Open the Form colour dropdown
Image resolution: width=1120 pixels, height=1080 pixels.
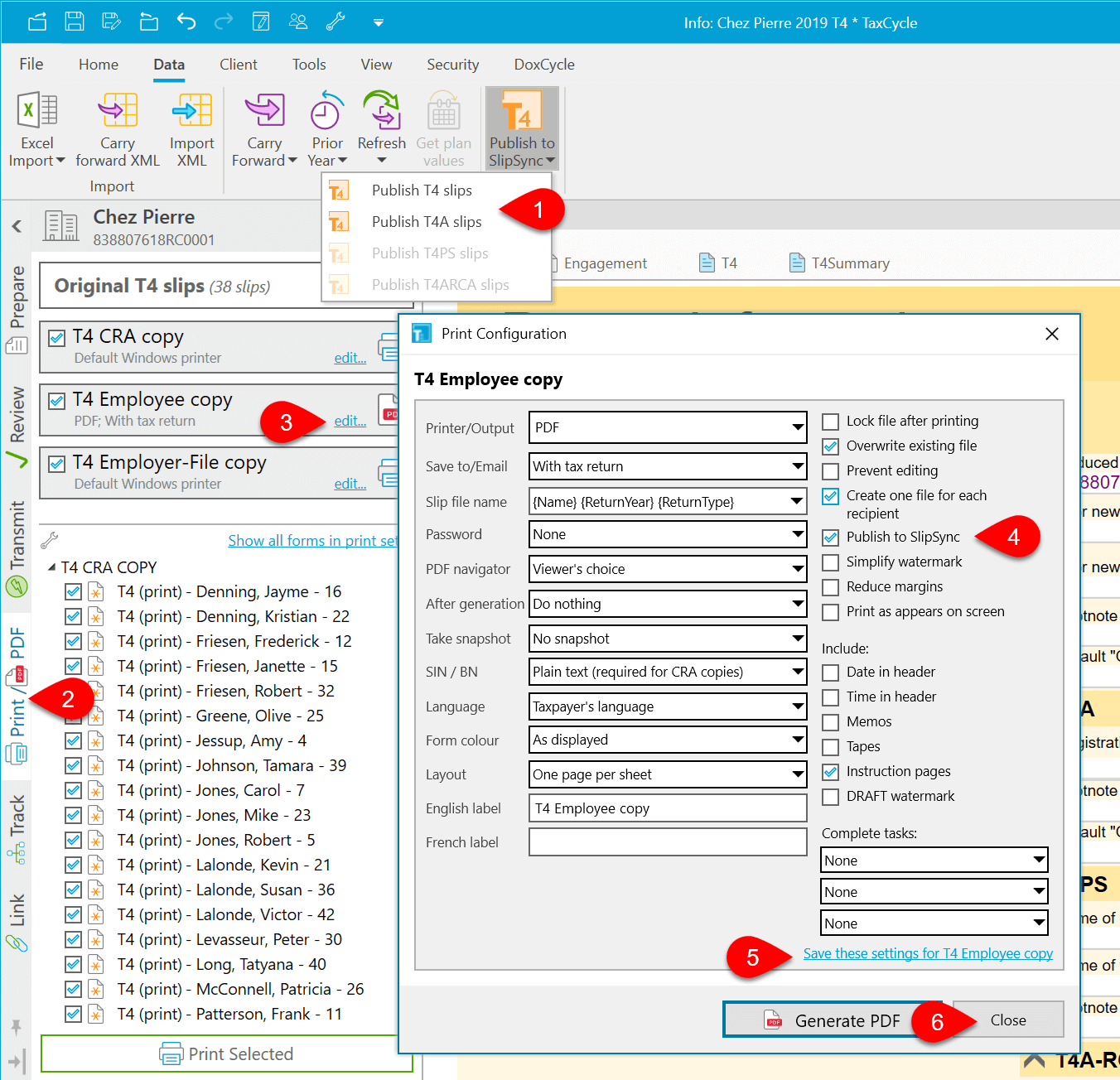[x=668, y=740]
